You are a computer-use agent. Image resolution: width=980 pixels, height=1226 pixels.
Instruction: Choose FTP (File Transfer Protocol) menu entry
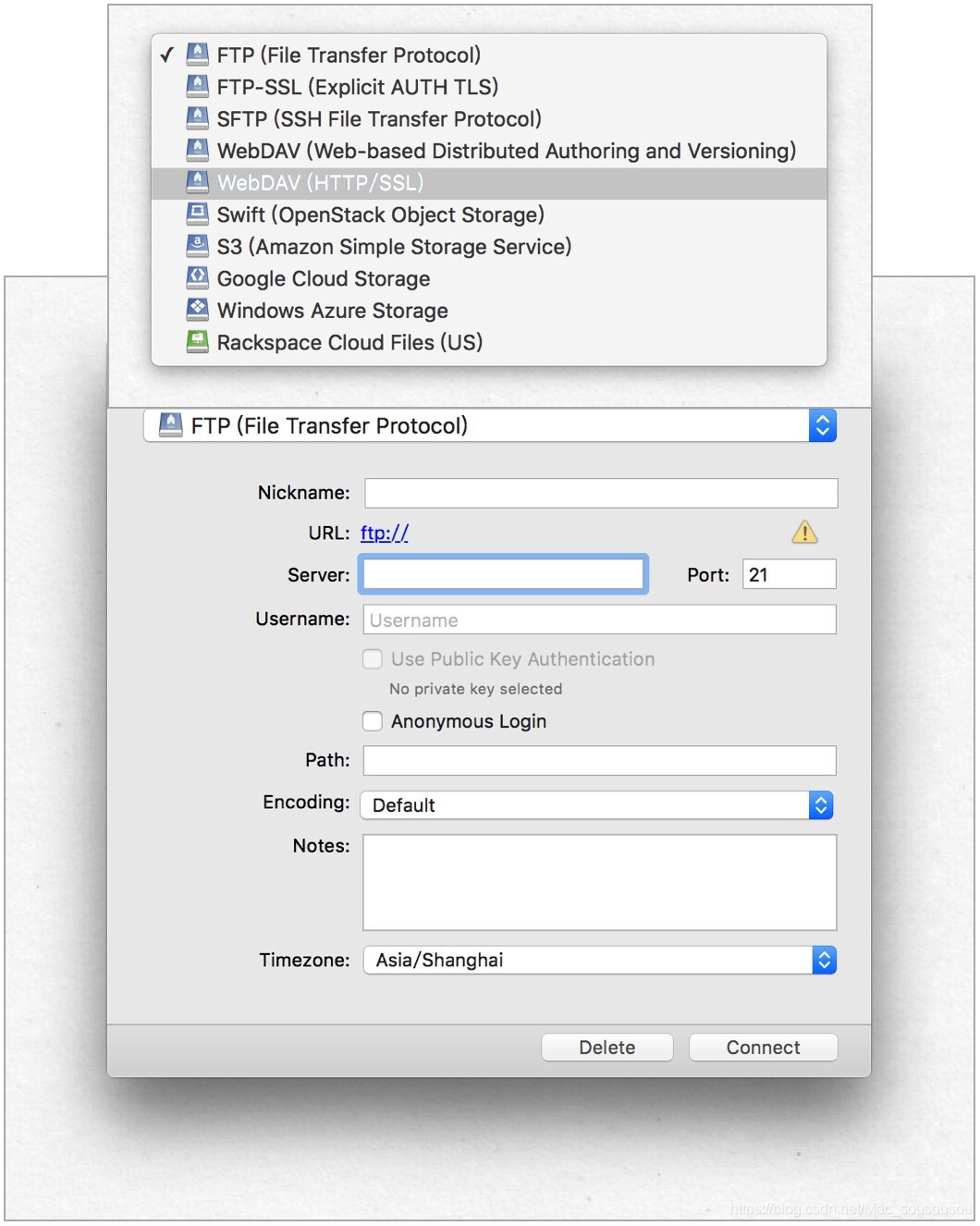tap(489, 55)
